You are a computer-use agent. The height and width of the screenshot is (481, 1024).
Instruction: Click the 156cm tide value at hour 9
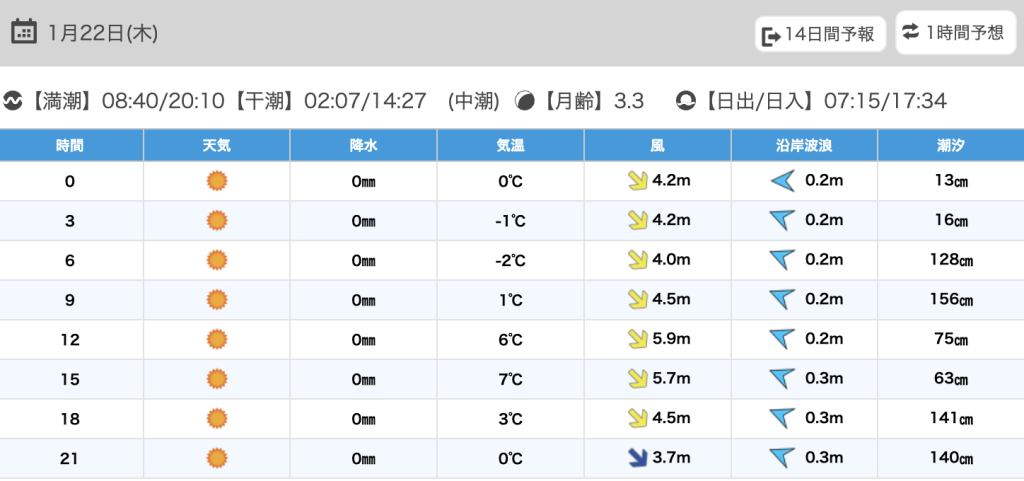point(950,300)
